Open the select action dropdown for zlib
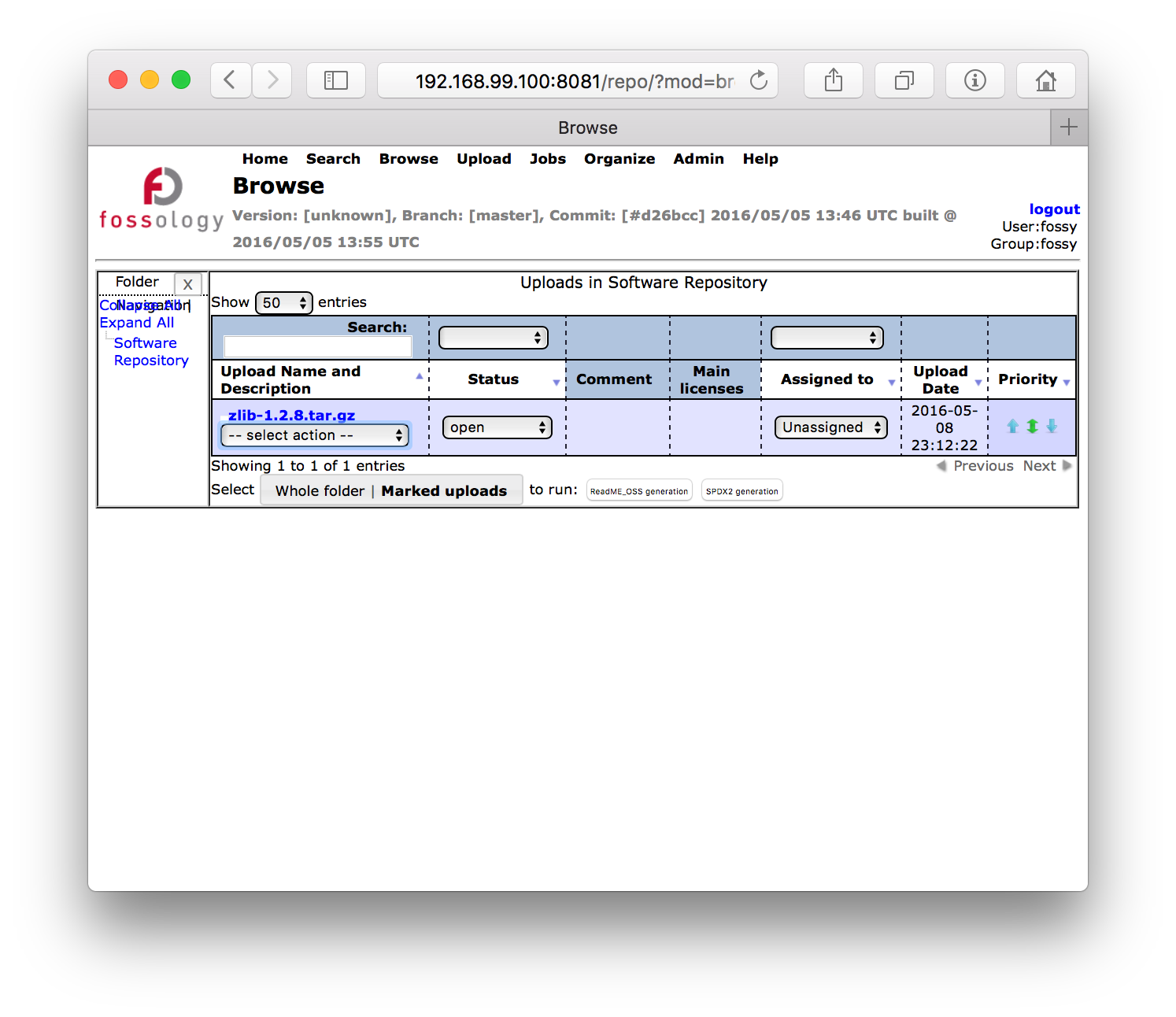 pyautogui.click(x=315, y=435)
